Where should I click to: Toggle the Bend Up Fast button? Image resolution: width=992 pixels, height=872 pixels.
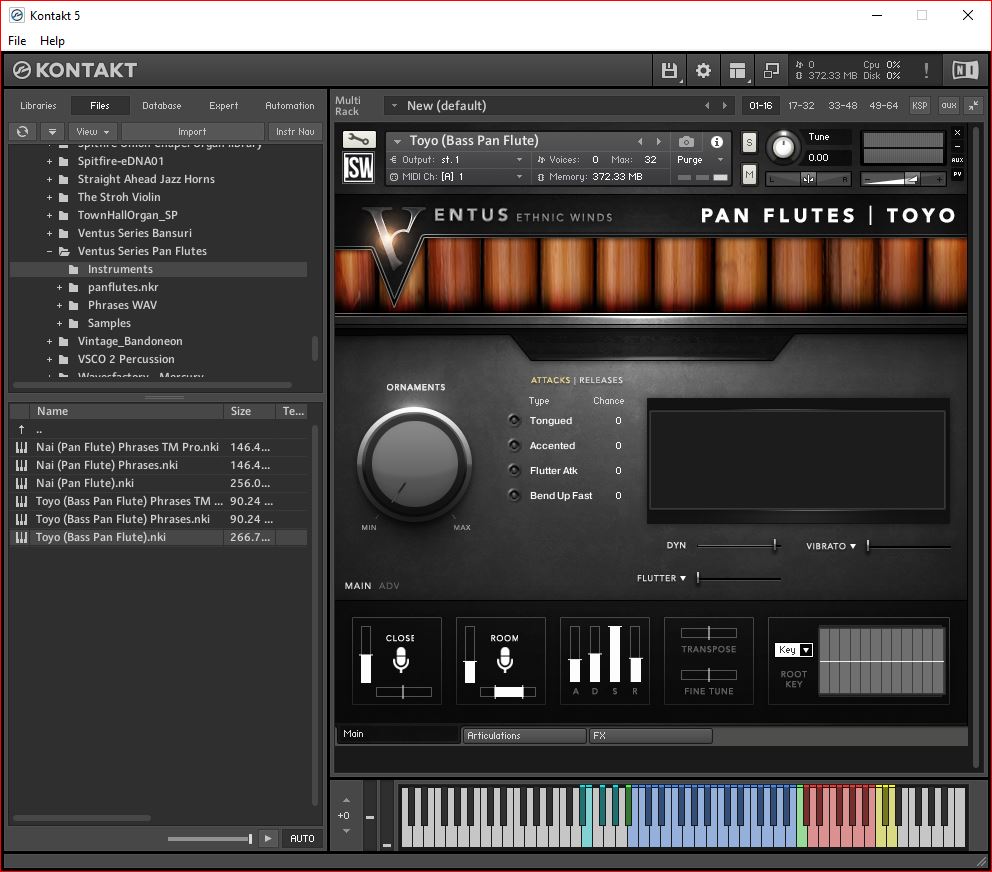[x=514, y=495]
